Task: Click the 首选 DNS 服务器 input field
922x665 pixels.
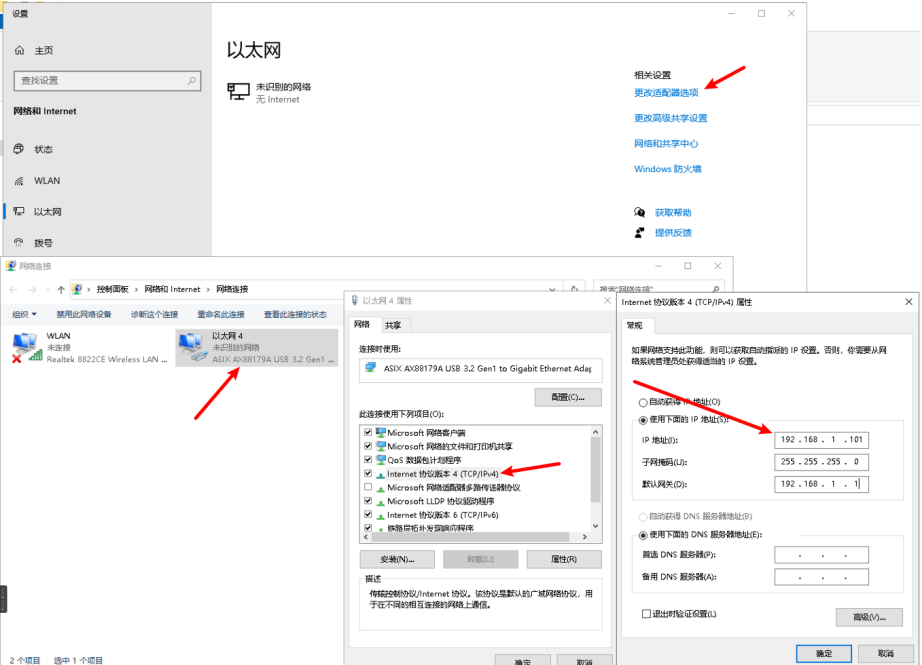Action: coord(821,554)
